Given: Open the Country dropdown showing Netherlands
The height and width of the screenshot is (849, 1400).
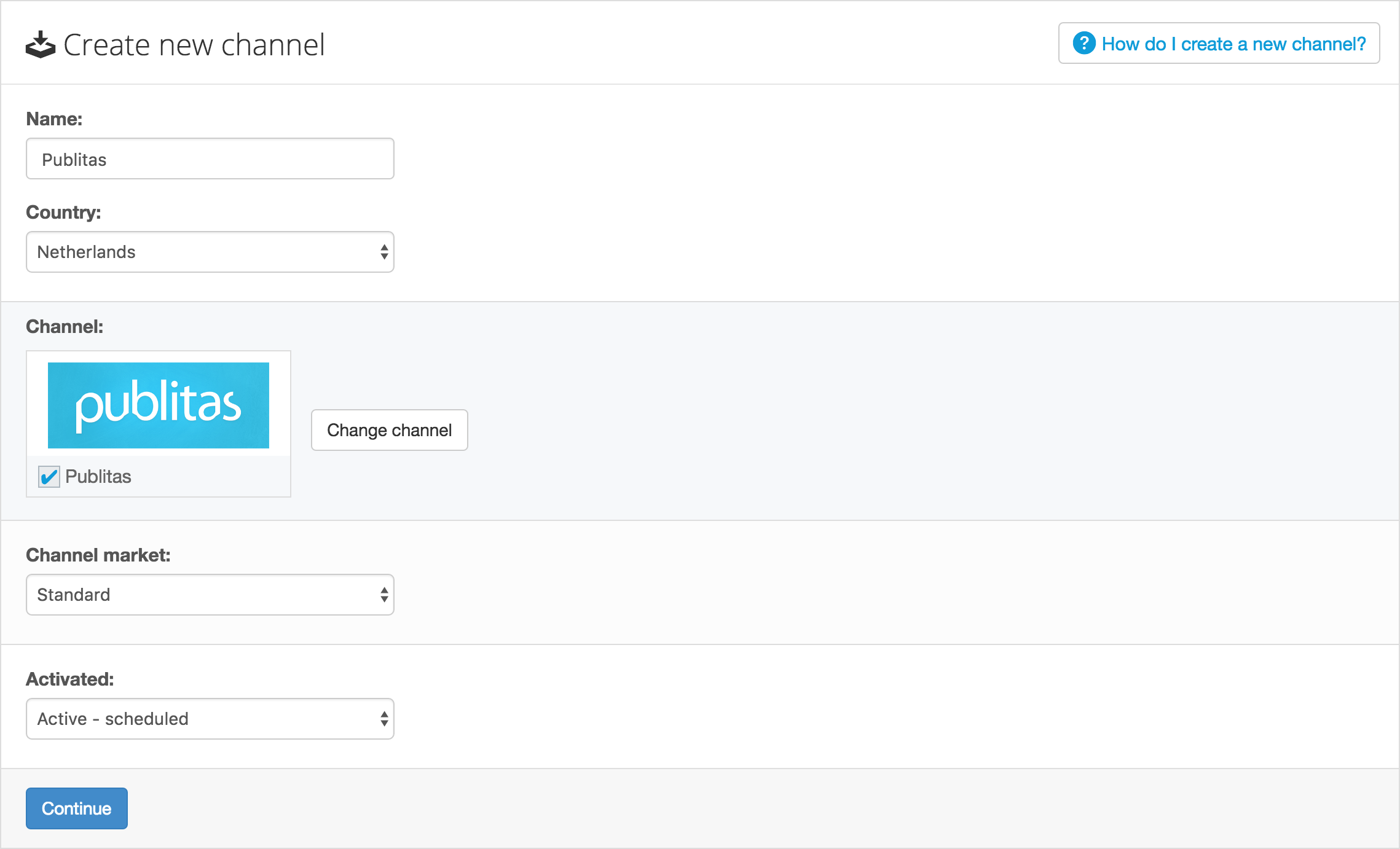Looking at the screenshot, I should [x=210, y=252].
